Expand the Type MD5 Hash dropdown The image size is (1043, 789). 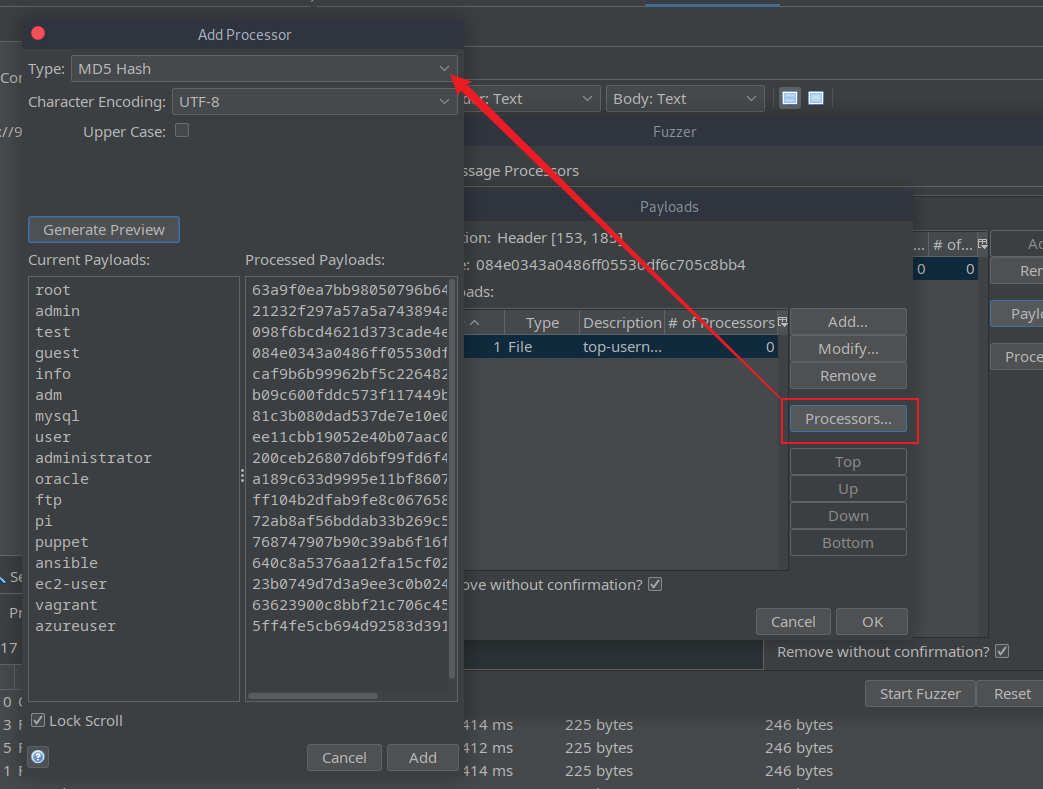pos(264,69)
